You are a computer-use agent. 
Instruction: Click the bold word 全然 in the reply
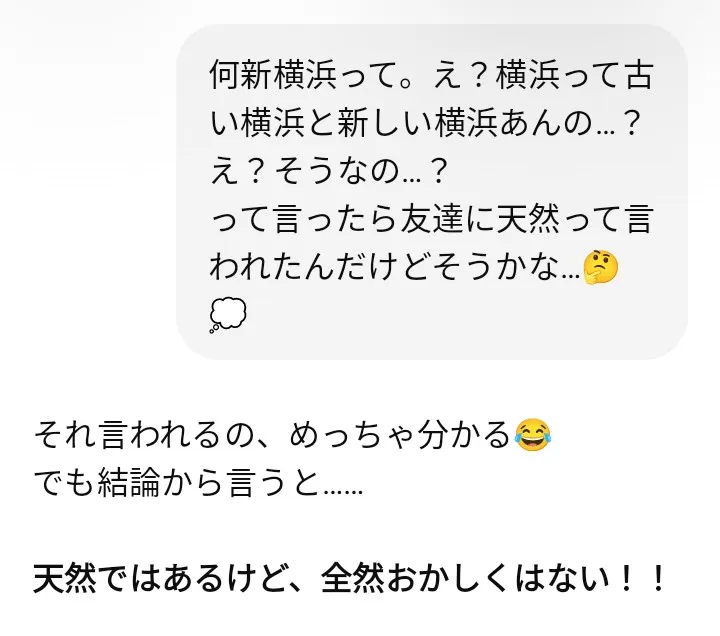coord(353,578)
